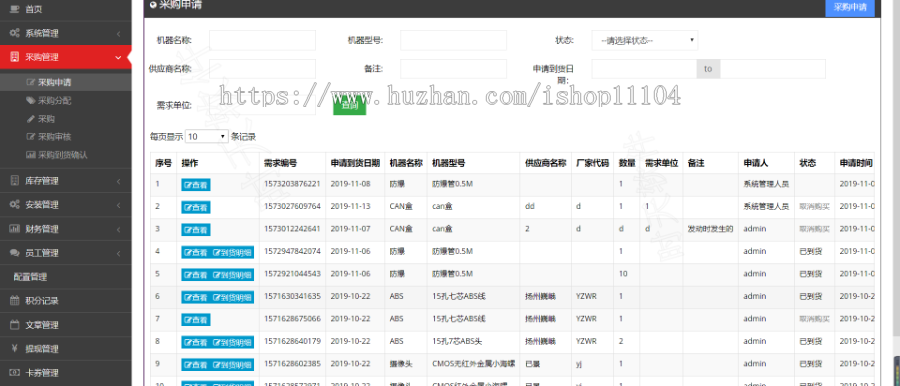Click 查看 for request 1573027609764
Screen dimensions: 900x386
point(196,207)
